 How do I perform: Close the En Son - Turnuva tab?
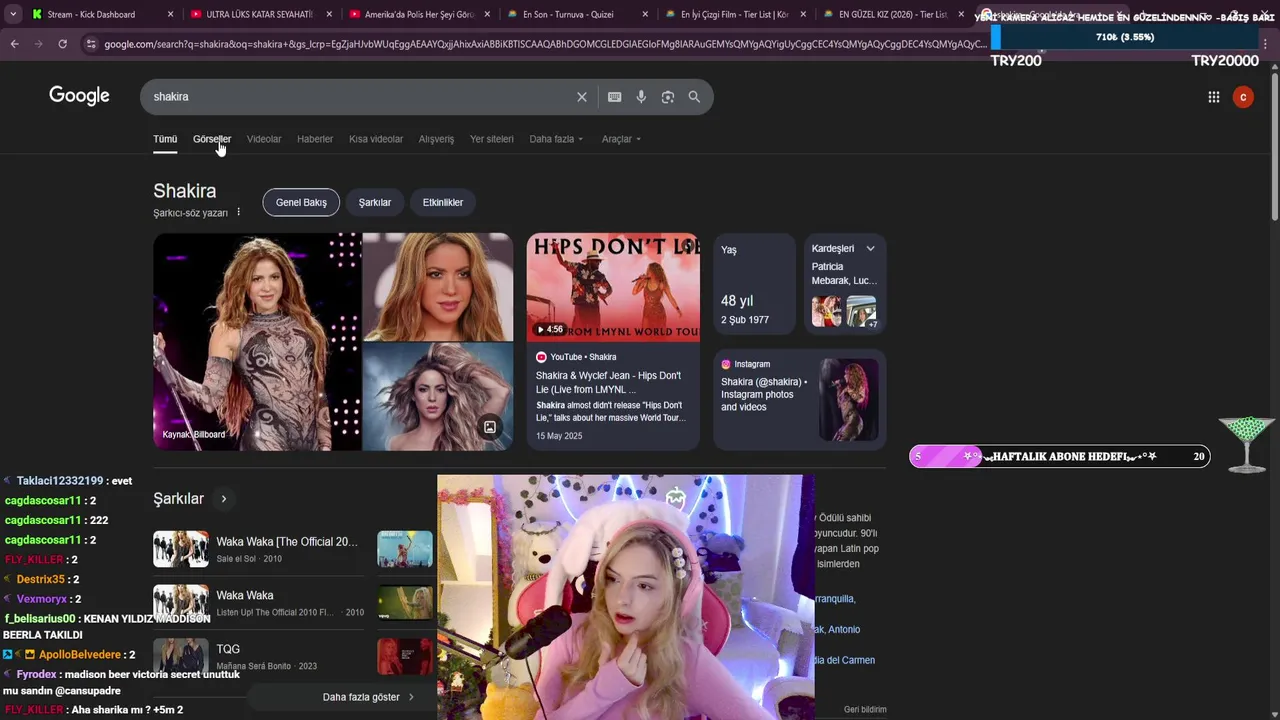pyautogui.click(x=645, y=14)
